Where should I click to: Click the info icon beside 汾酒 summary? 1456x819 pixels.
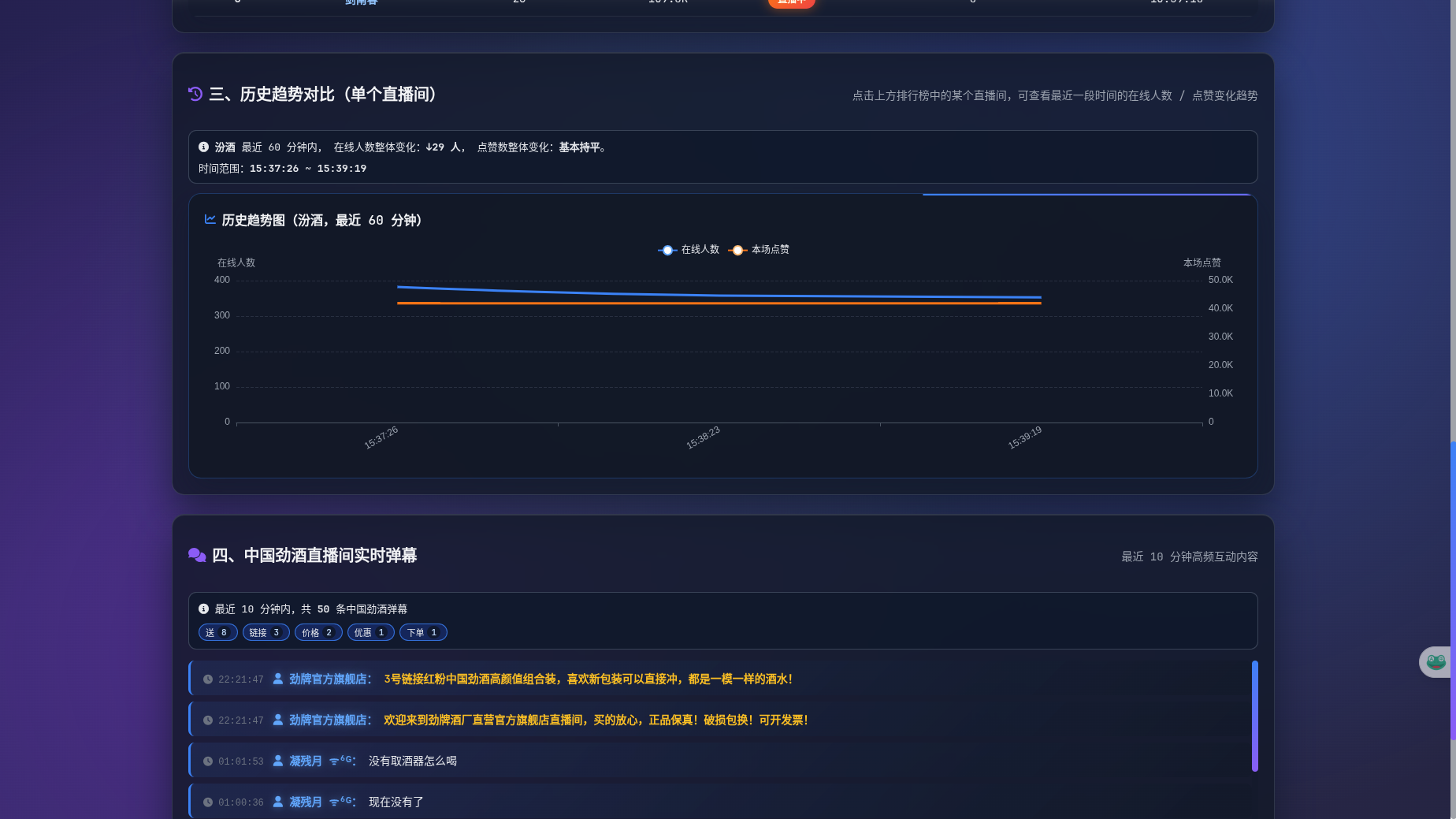tap(203, 147)
